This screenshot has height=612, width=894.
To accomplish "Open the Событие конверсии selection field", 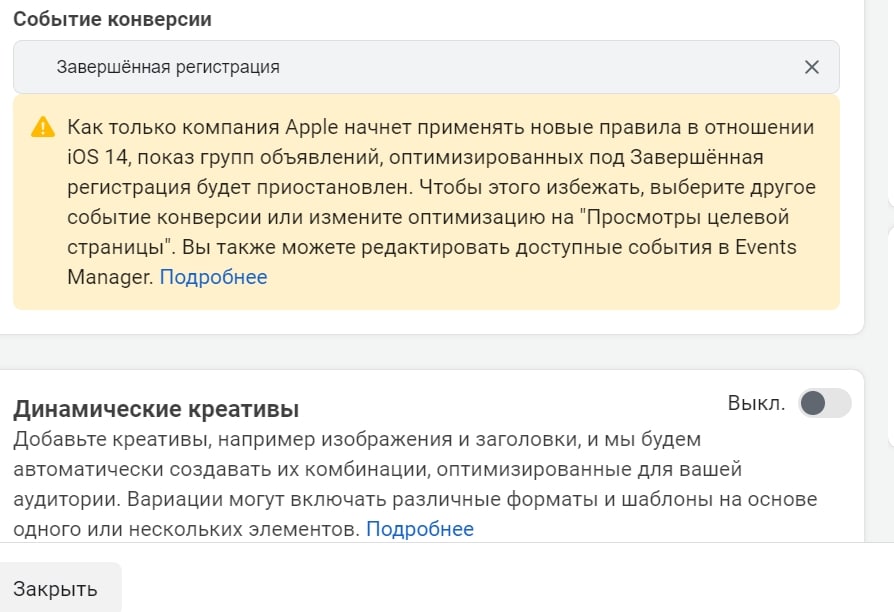I will [426, 67].
